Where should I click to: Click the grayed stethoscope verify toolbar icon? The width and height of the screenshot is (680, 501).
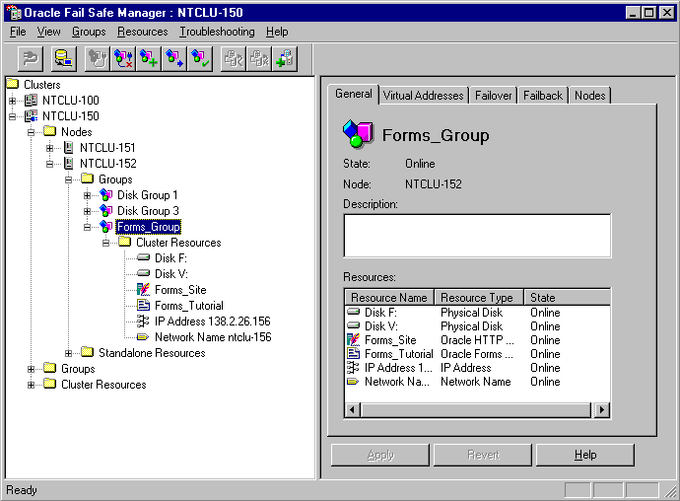(98, 59)
